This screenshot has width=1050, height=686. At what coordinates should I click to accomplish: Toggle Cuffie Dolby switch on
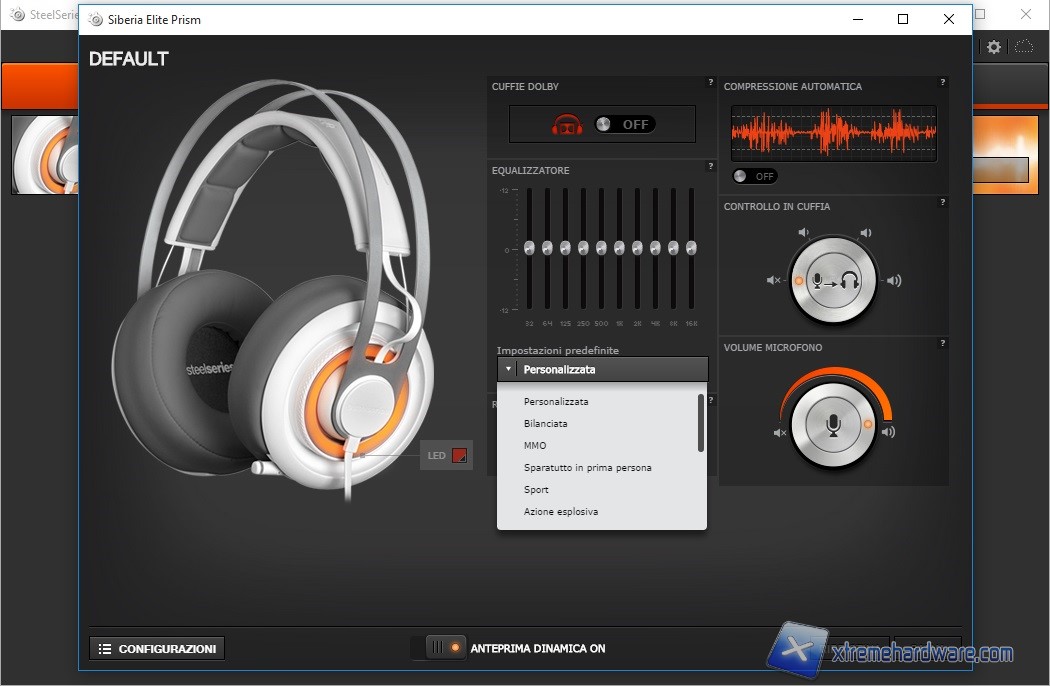624,125
